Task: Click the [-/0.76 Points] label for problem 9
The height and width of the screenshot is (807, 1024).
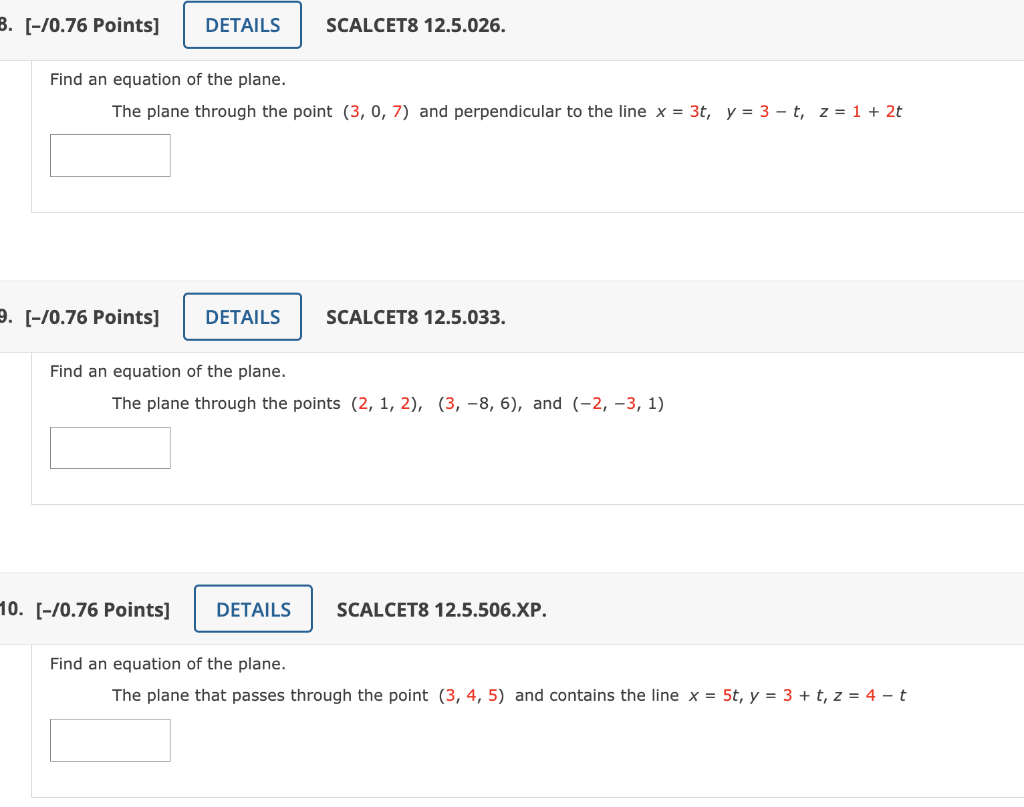Action: click(91, 317)
